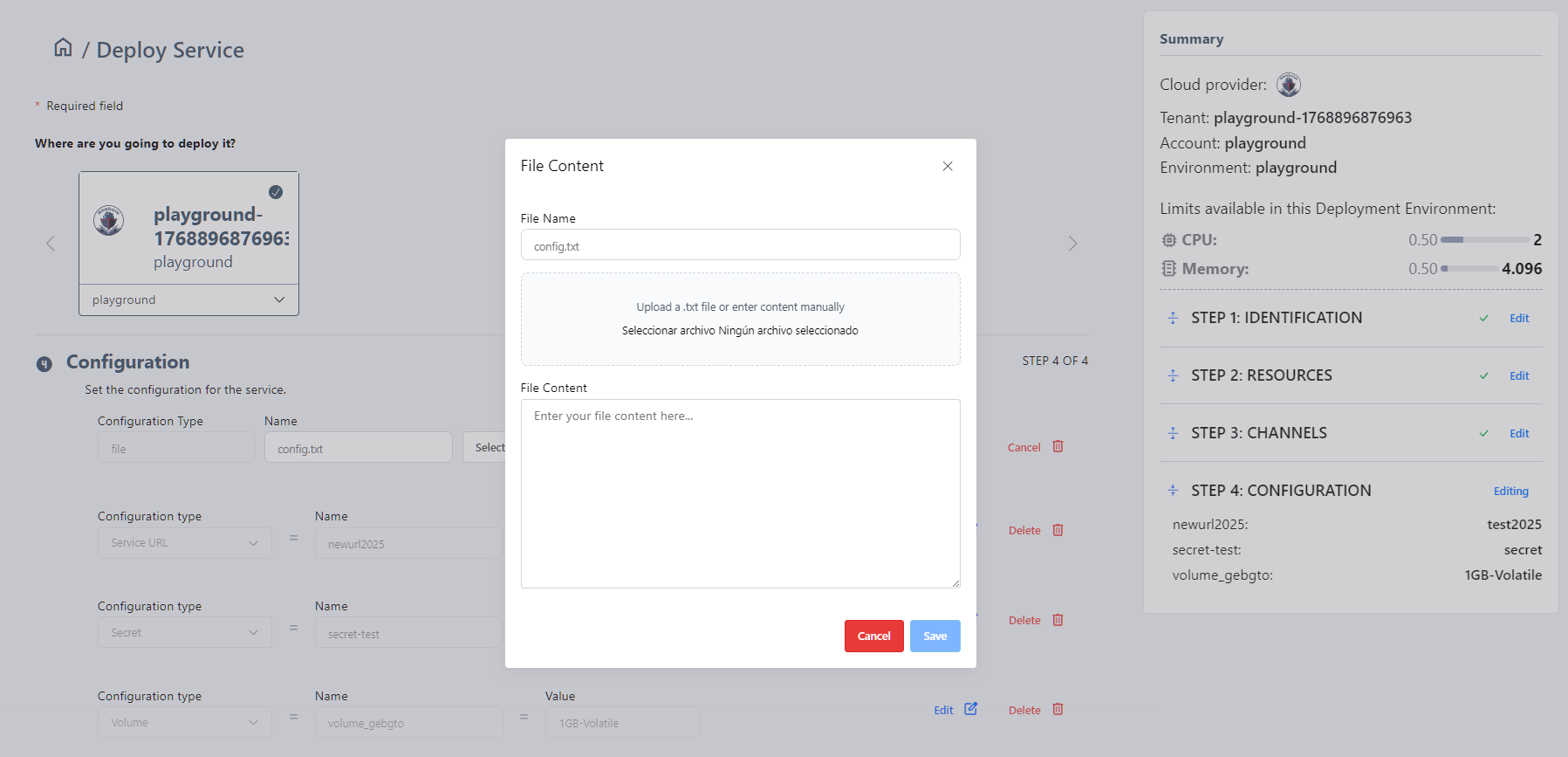The image size is (1568, 757).
Task: Expand the Secret configuration type dropdown
Action: click(x=184, y=633)
